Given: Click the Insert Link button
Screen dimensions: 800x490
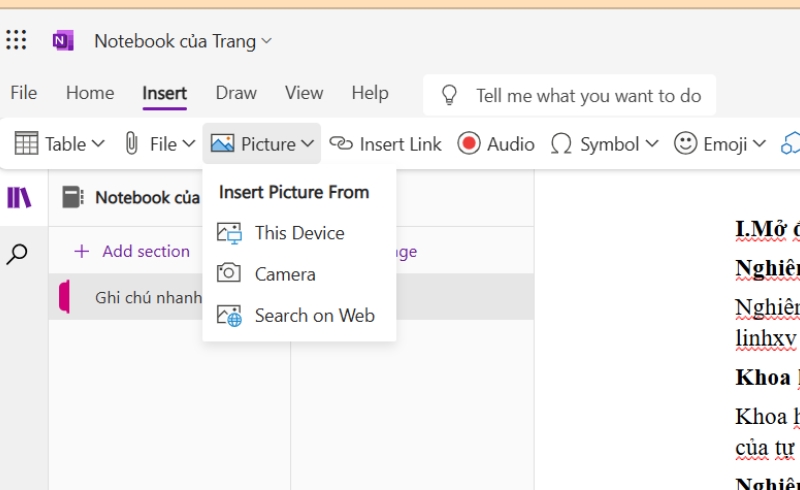Looking at the screenshot, I should (385, 144).
